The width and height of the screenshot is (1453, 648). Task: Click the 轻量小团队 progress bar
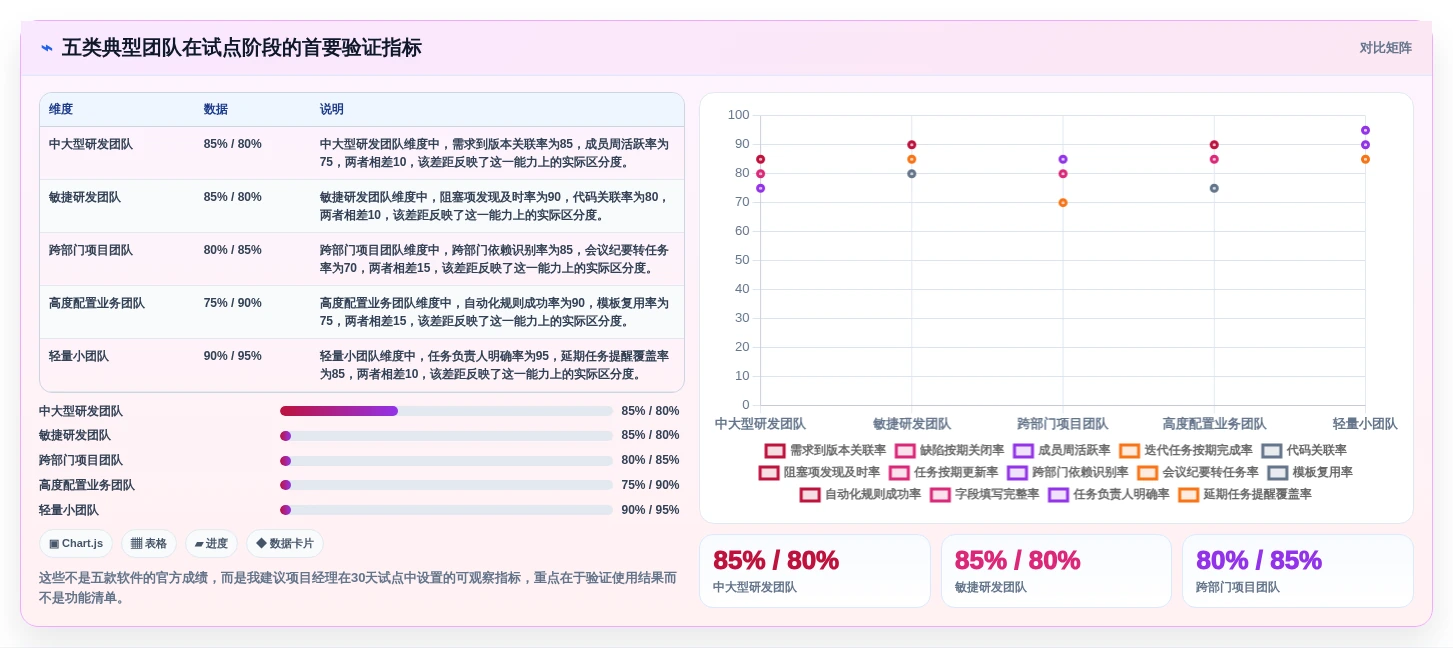(446, 510)
